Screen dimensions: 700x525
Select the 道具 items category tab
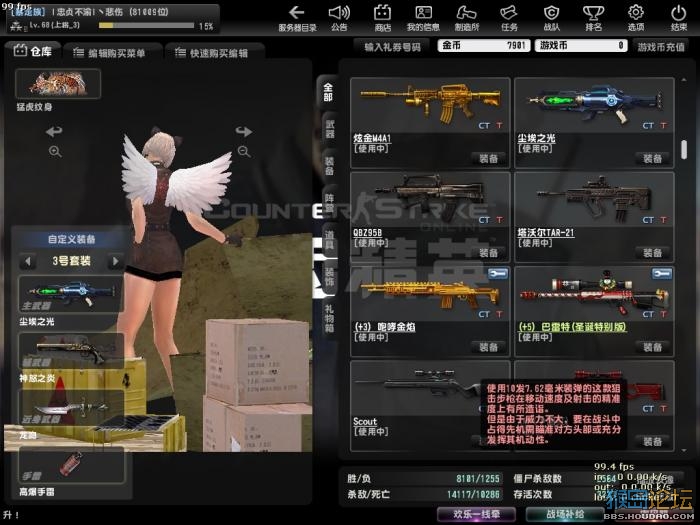[329, 240]
